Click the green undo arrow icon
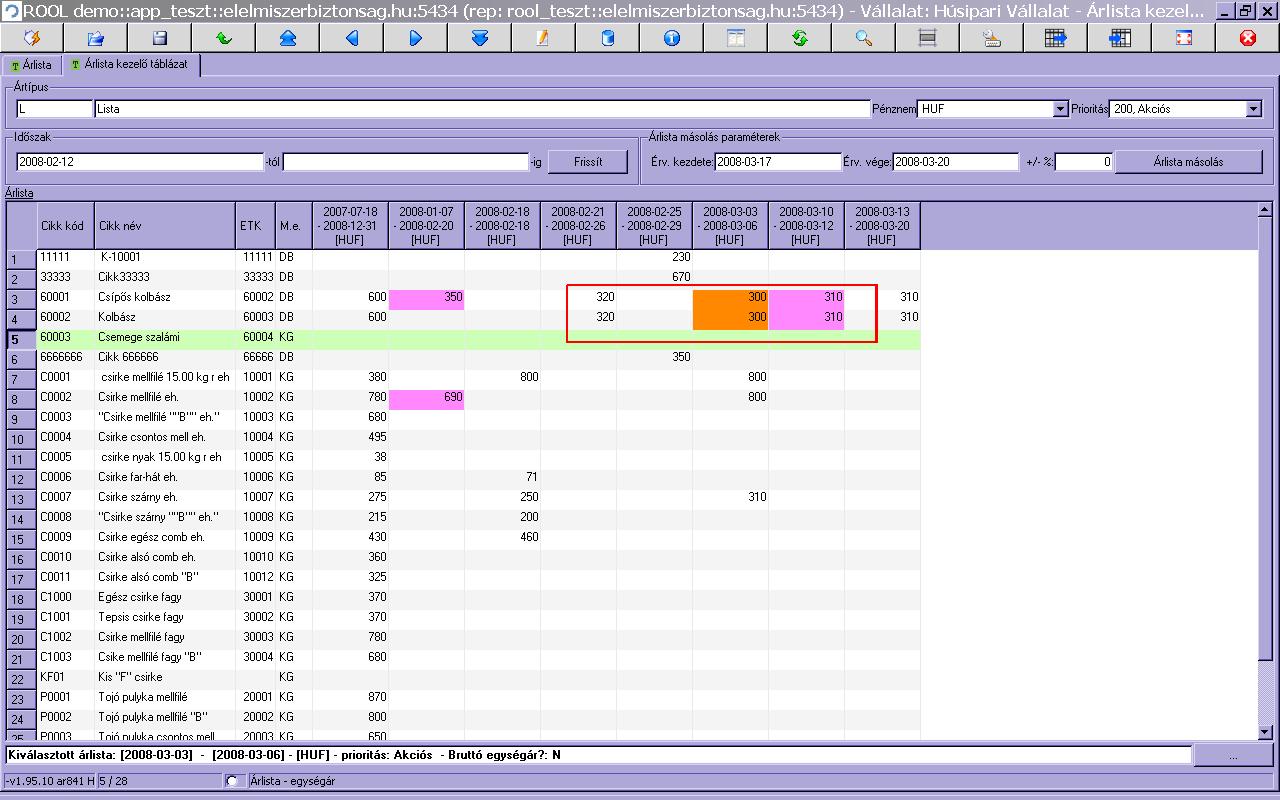1280x800 pixels. (224, 38)
